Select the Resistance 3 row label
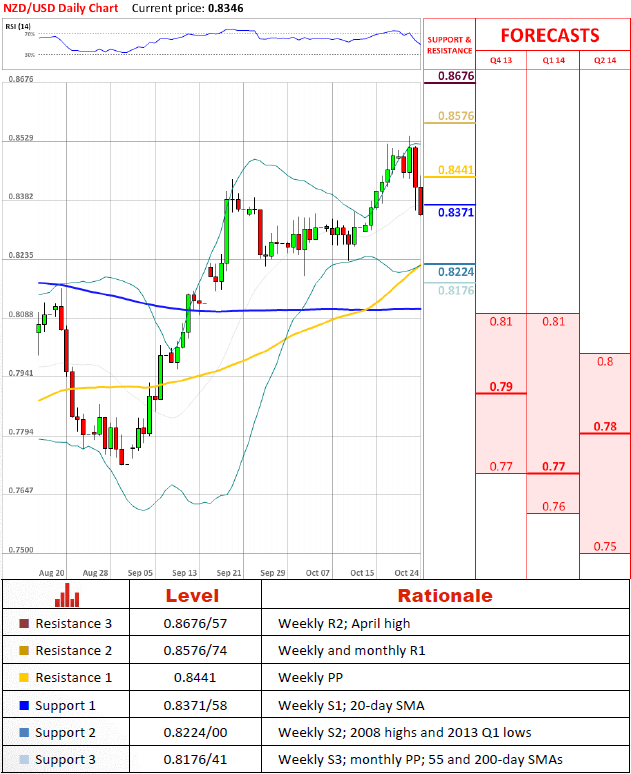This screenshot has width=631, height=774. tap(74, 623)
